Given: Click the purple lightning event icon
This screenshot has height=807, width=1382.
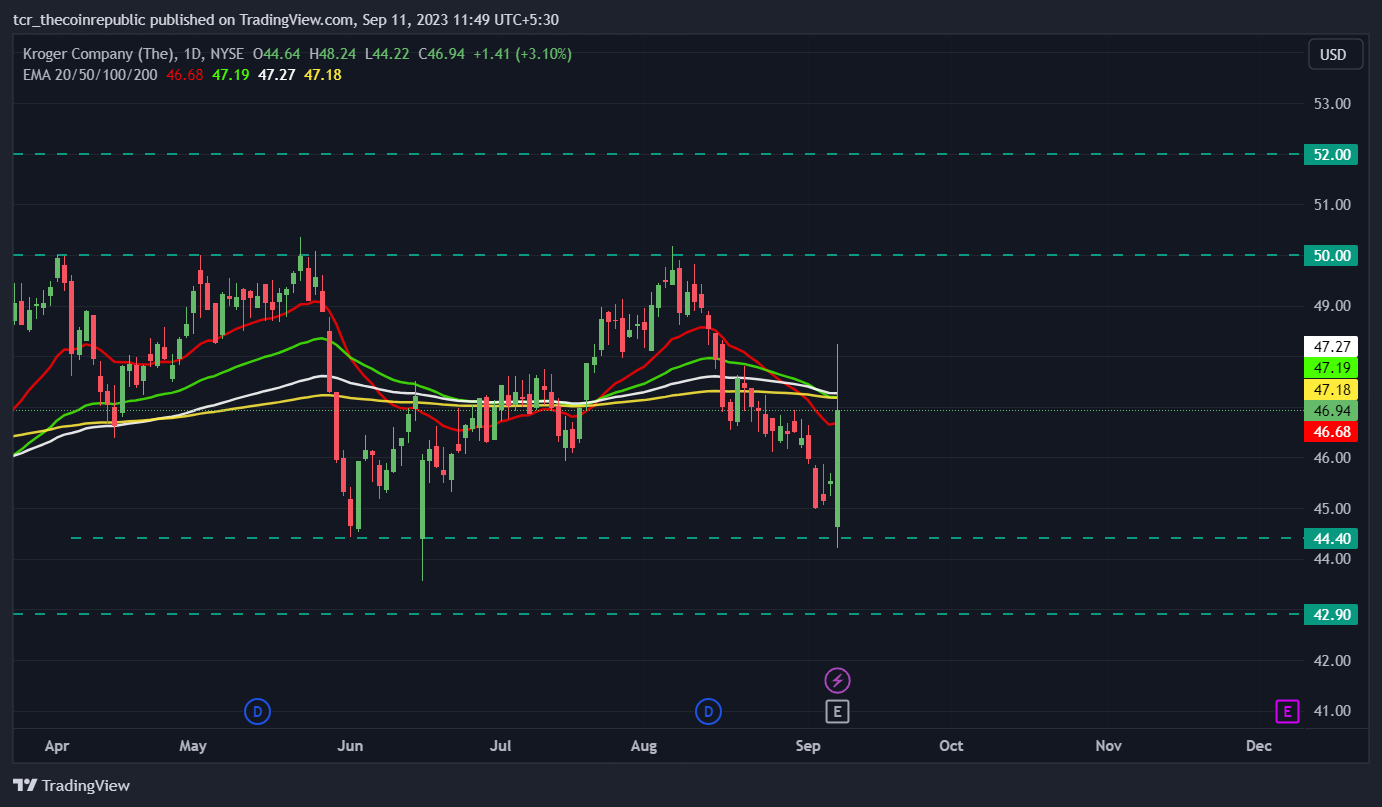Looking at the screenshot, I should 837,681.
